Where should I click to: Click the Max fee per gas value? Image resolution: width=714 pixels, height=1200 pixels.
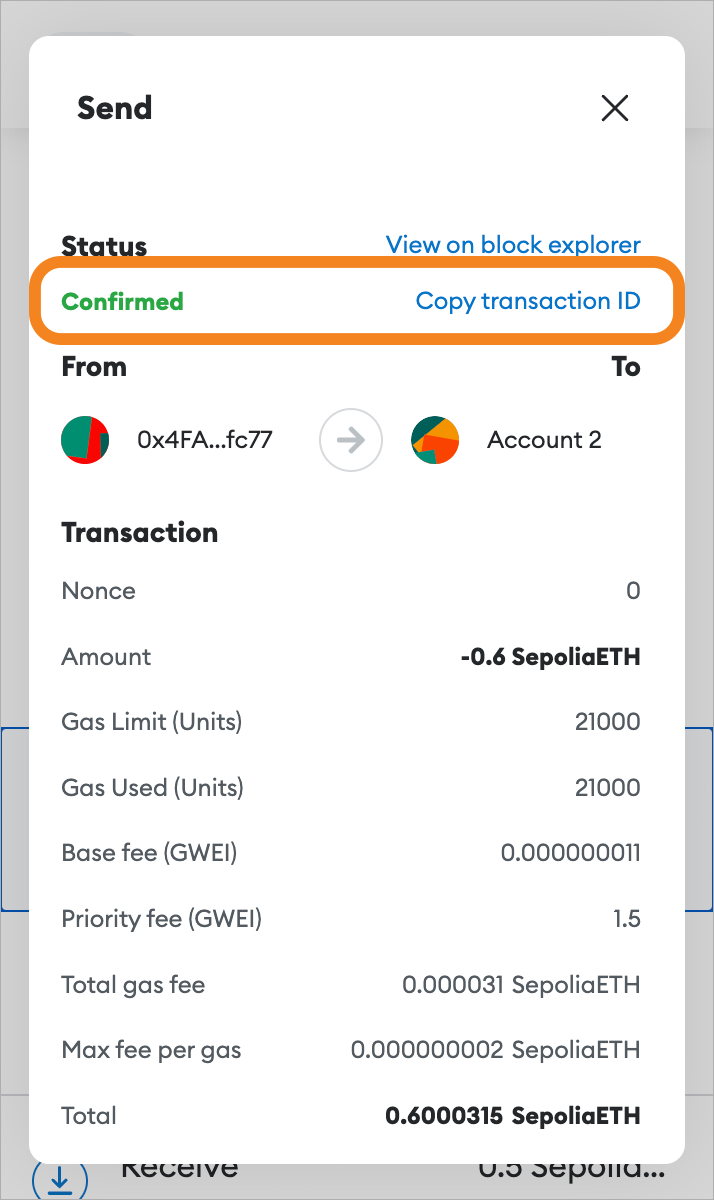495,1050
